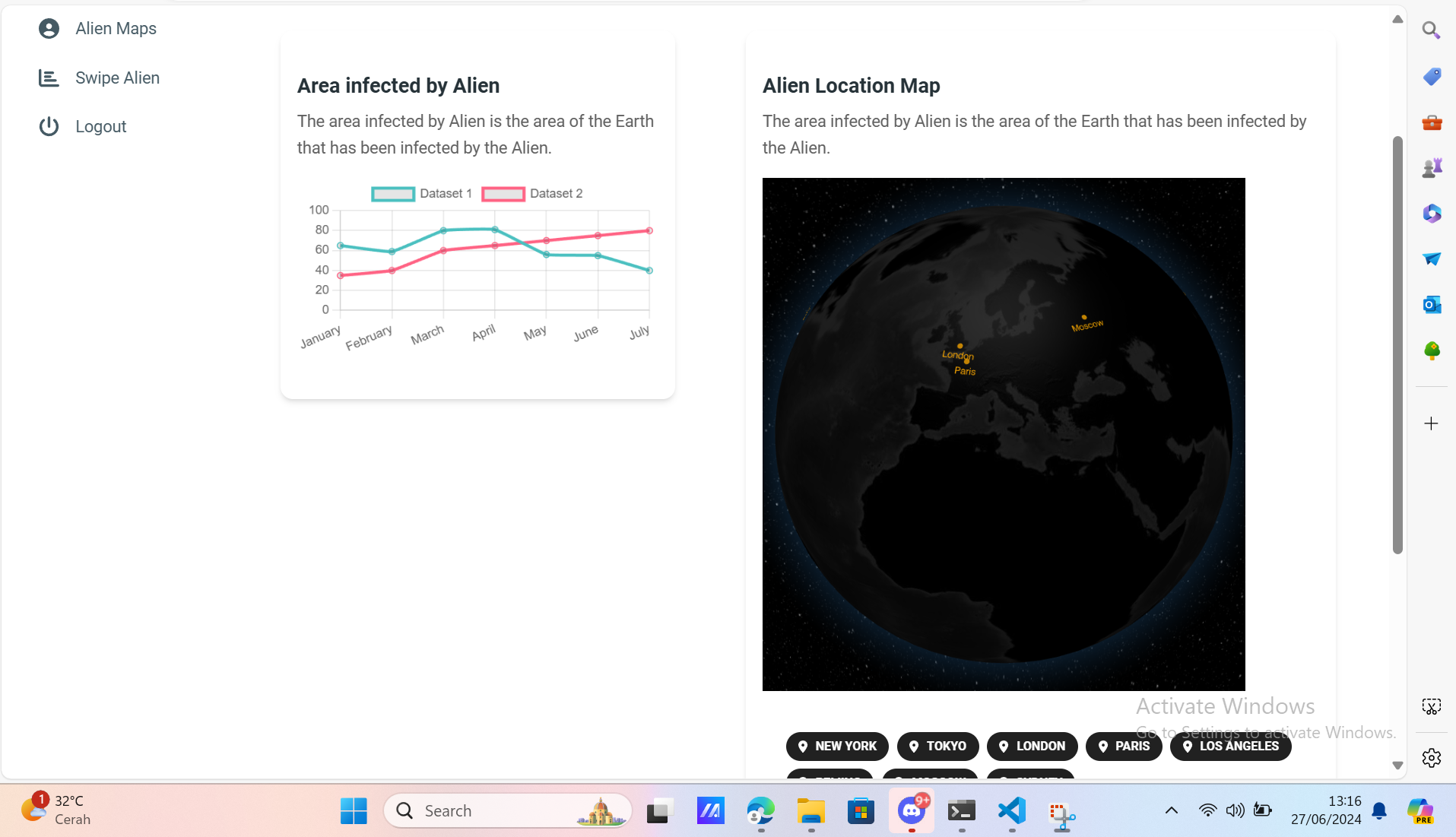Click the Paris label on the globe
This screenshot has height=837, width=1456.
click(x=965, y=371)
